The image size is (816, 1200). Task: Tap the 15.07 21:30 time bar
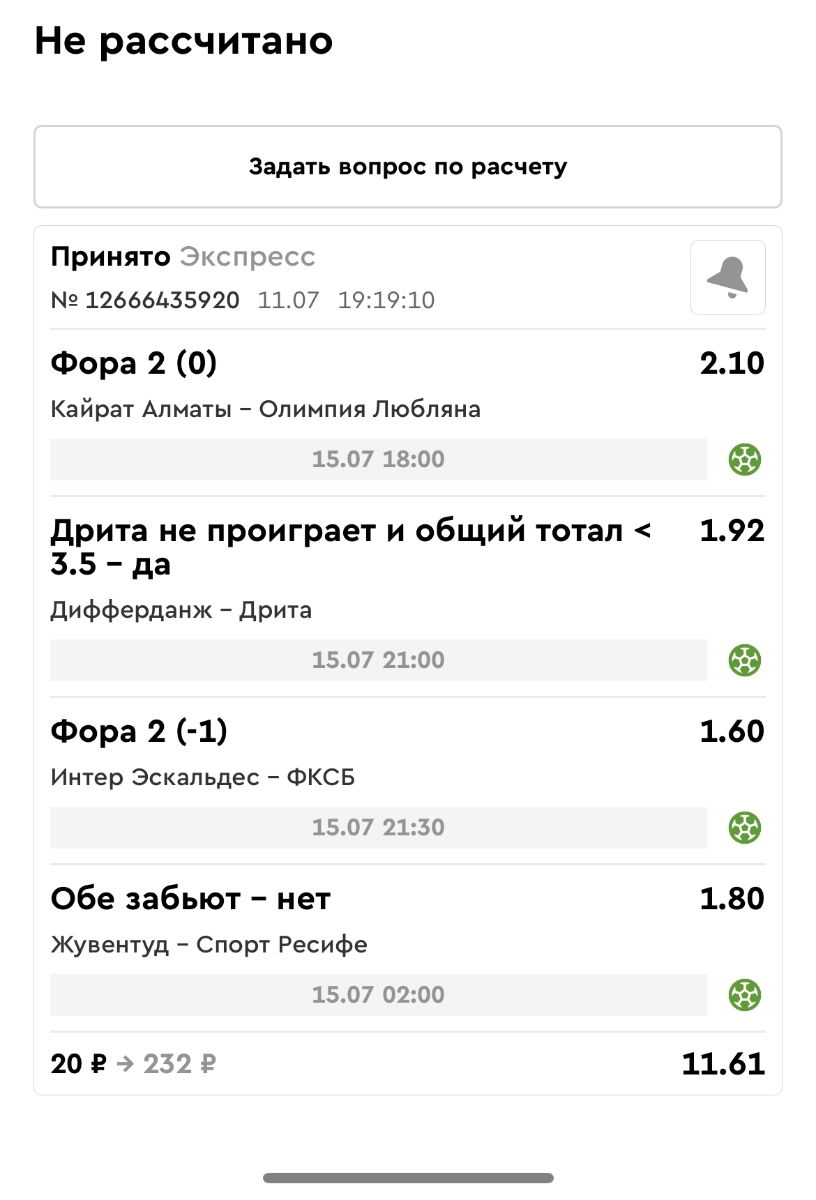(378, 828)
